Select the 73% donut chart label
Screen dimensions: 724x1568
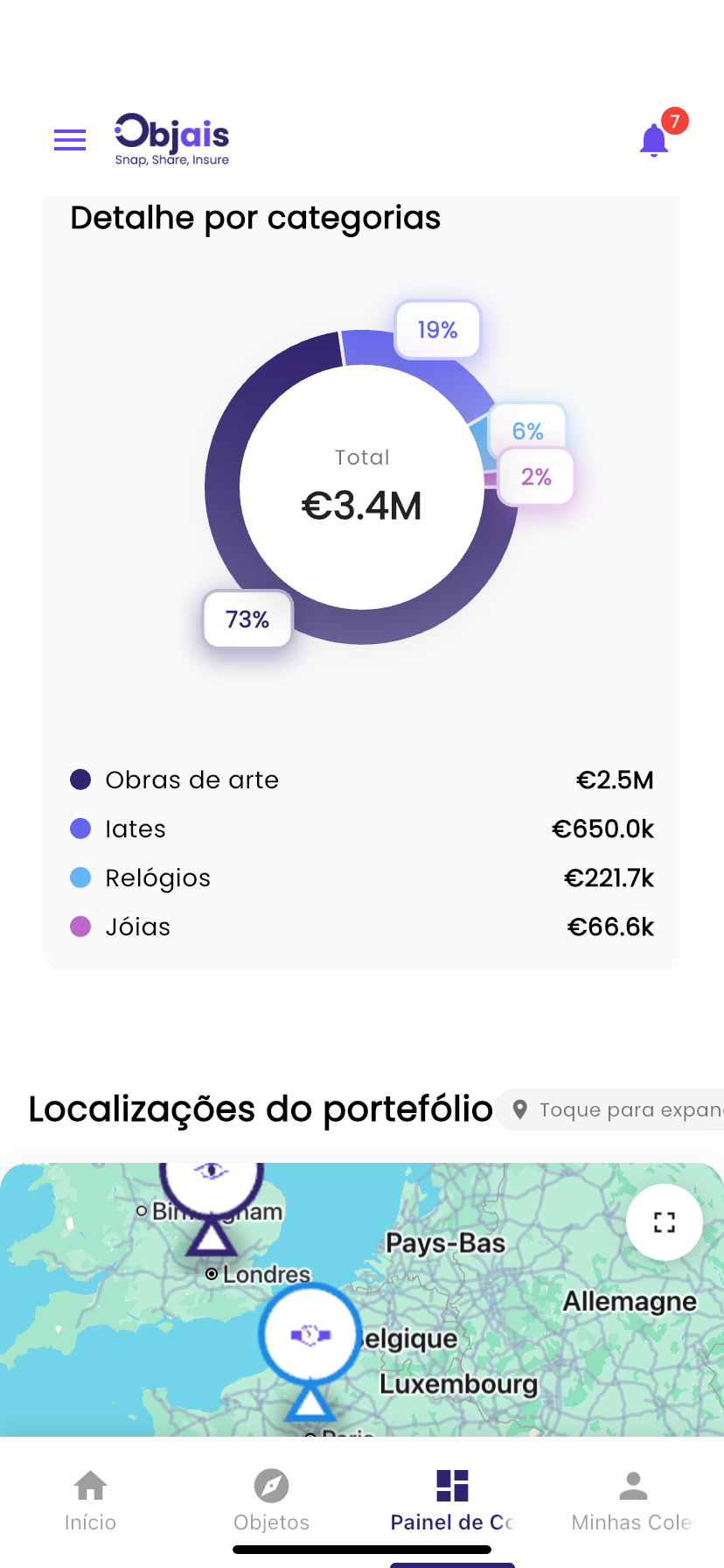(x=247, y=619)
